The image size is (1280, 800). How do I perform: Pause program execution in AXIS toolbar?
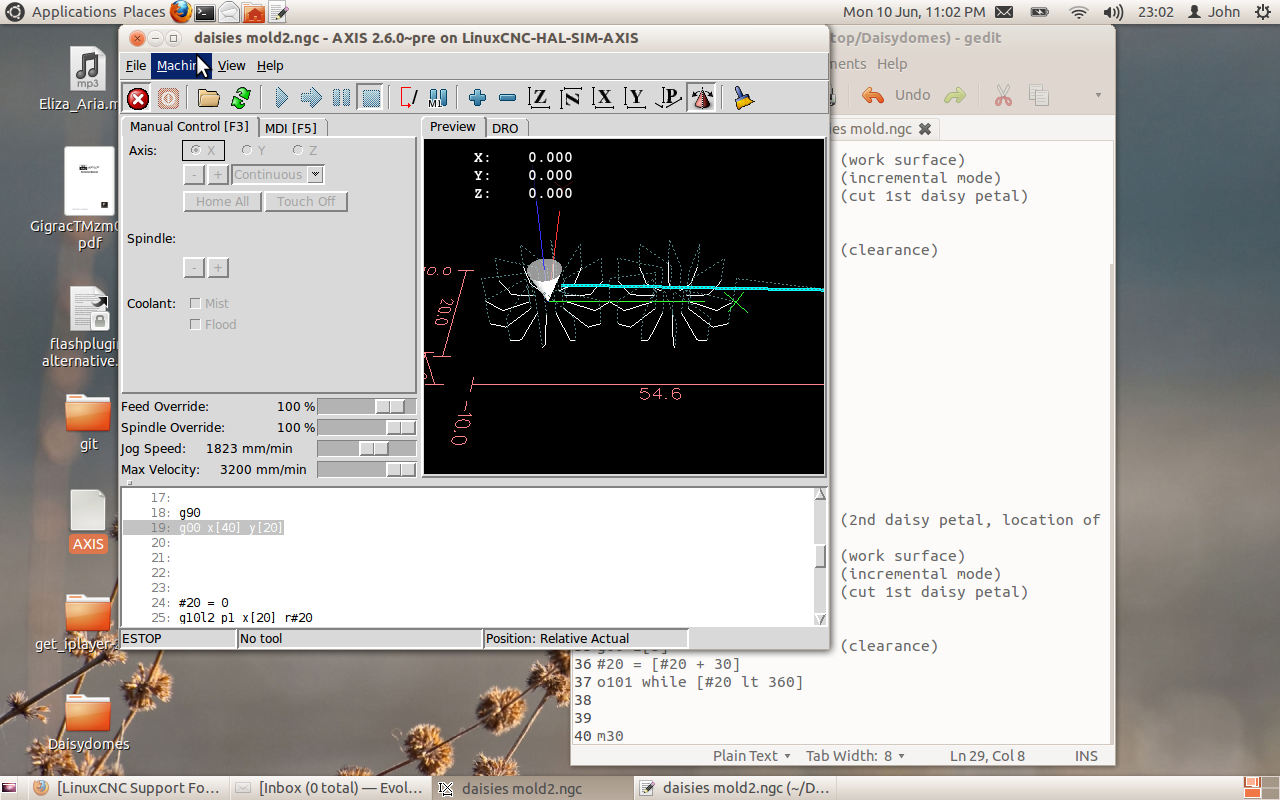(x=341, y=98)
